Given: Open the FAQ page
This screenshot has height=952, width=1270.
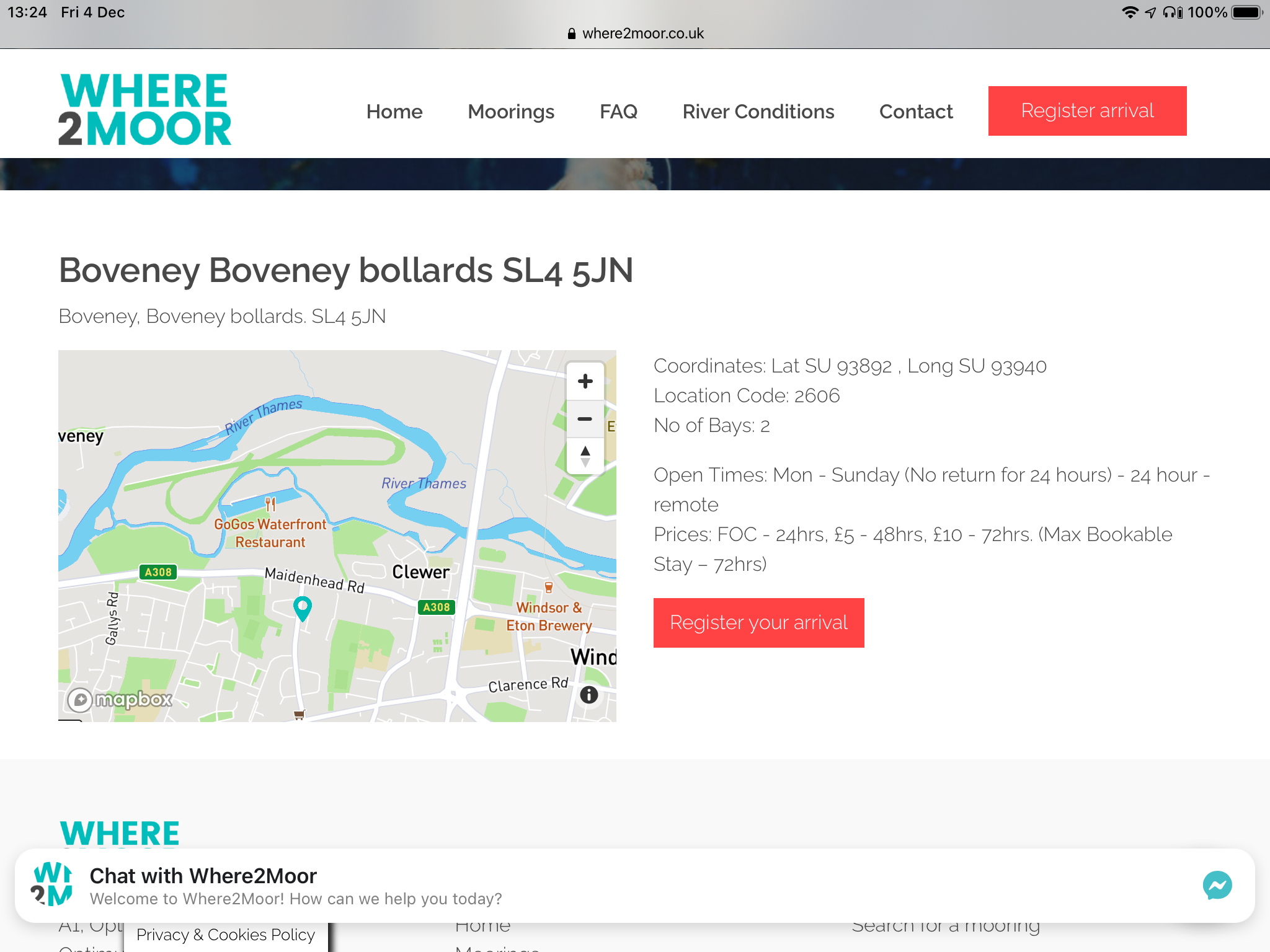Looking at the screenshot, I should click(618, 112).
